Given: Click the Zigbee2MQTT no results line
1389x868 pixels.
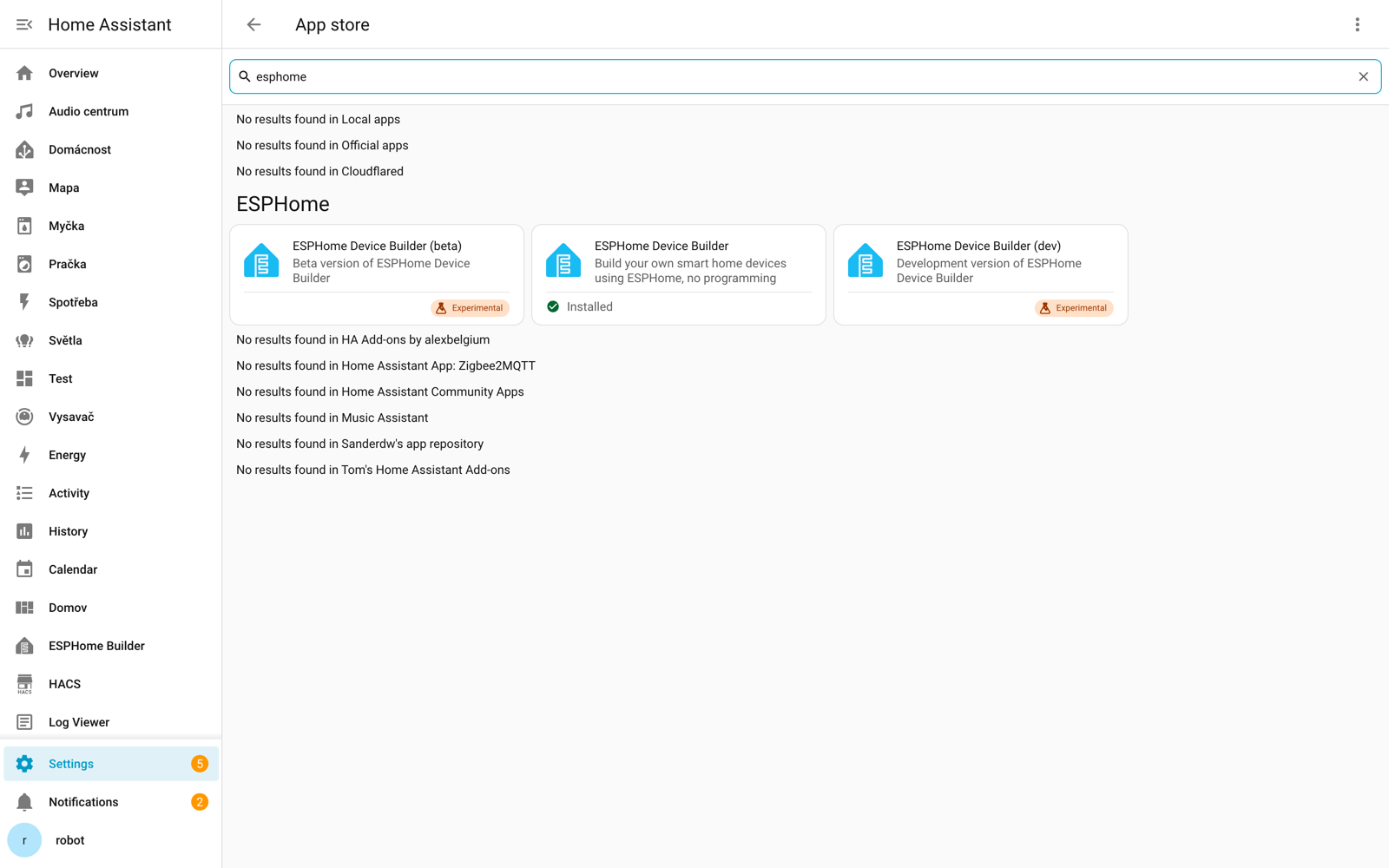Looking at the screenshot, I should 386,366.
